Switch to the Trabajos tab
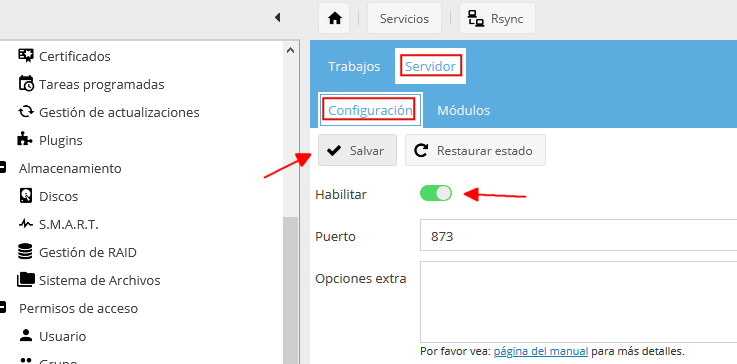 click(354, 66)
